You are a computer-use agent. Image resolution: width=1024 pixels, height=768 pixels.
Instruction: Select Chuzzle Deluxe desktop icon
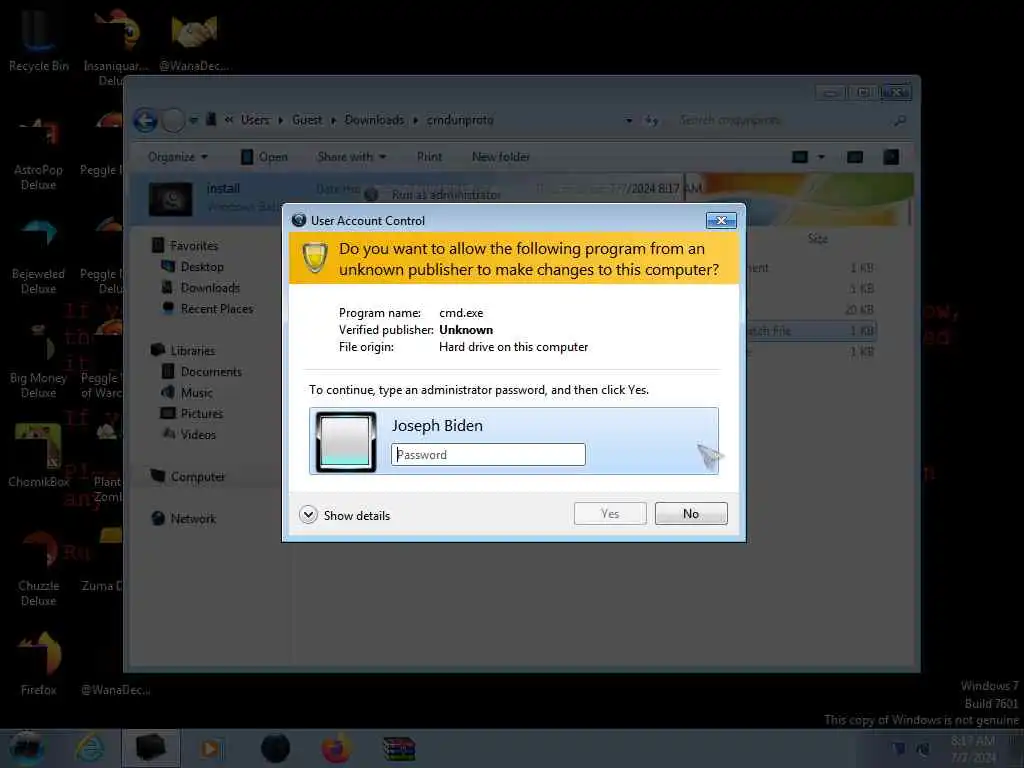(x=39, y=569)
